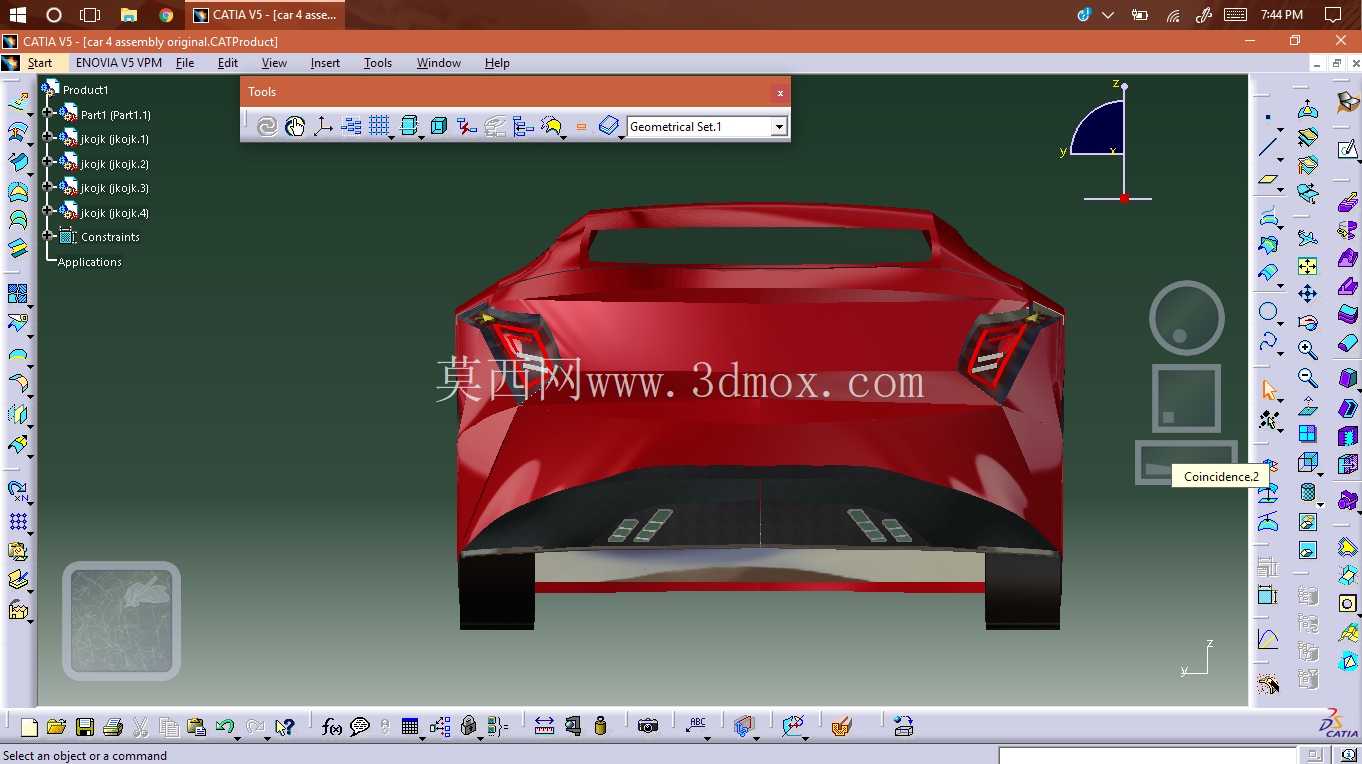
Task: Save the document with the floppy icon
Action: click(x=85, y=727)
